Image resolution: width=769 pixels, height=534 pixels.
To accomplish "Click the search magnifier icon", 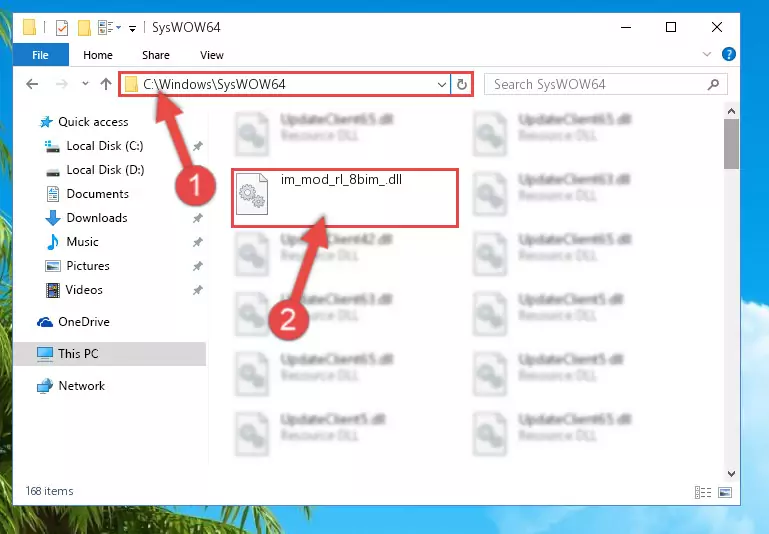I will [x=713, y=84].
